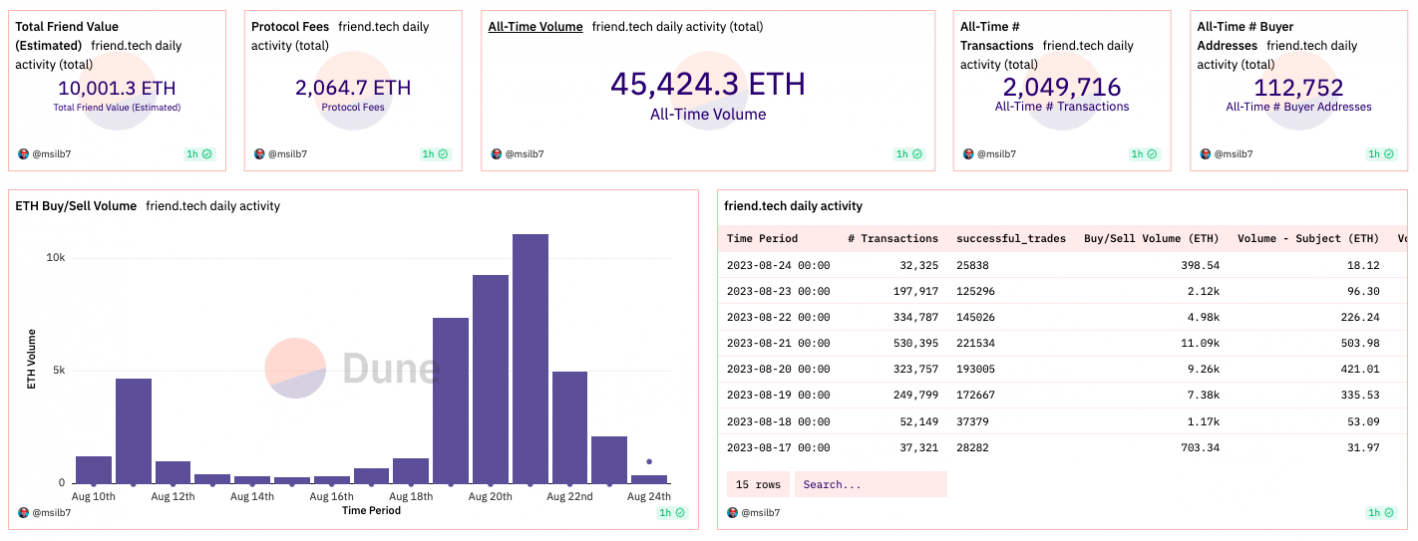This screenshot has width=1418, height=541.
Task: Click the Aug 11th bar near 4.6k
Action: 133,431
